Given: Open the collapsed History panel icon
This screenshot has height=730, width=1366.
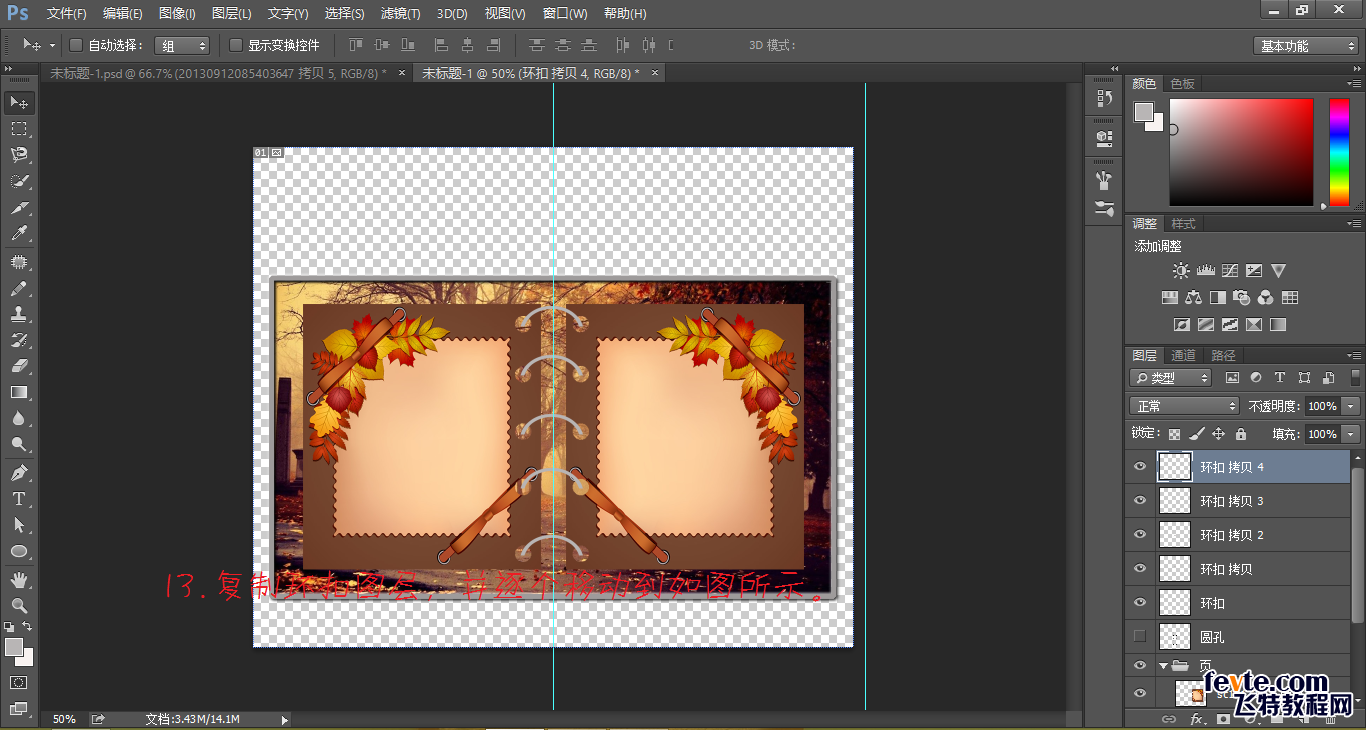Looking at the screenshot, I should pyautogui.click(x=1104, y=98).
